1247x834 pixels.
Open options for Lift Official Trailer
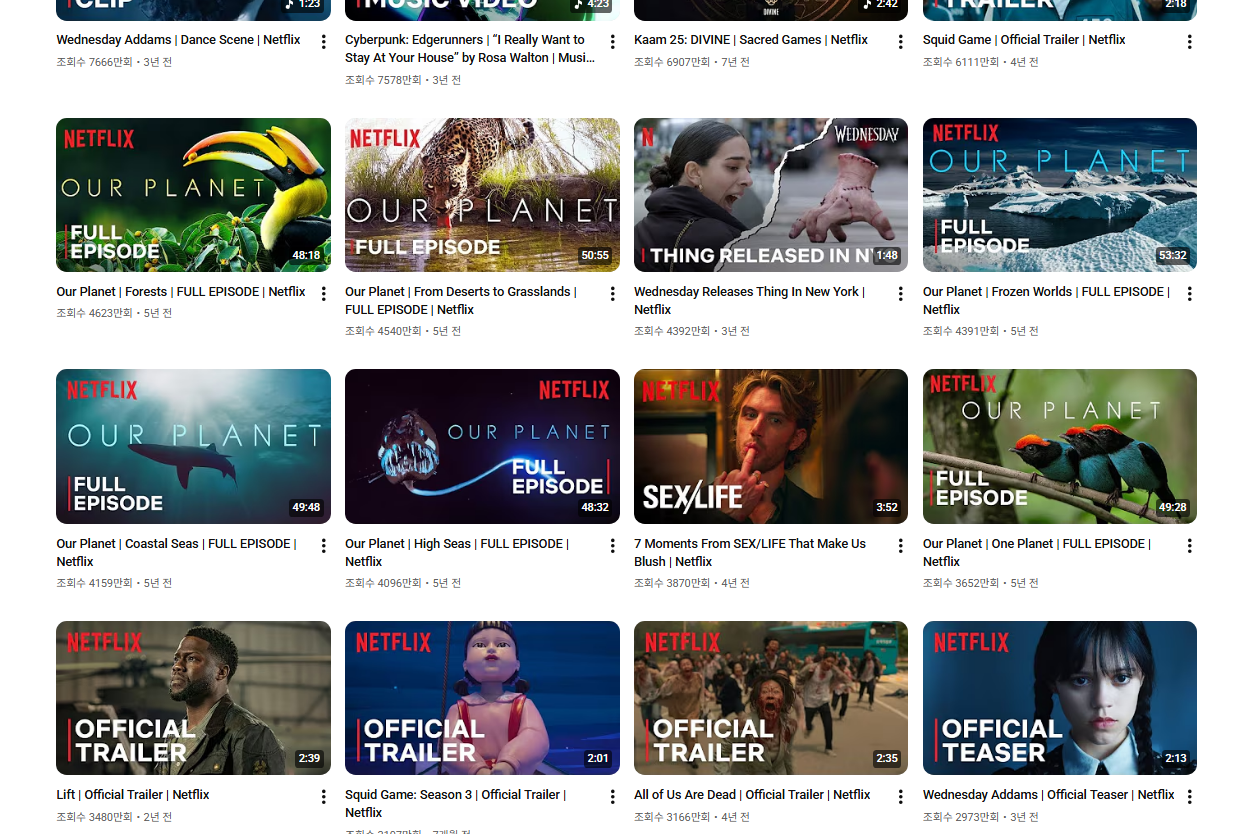pyautogui.click(x=323, y=797)
